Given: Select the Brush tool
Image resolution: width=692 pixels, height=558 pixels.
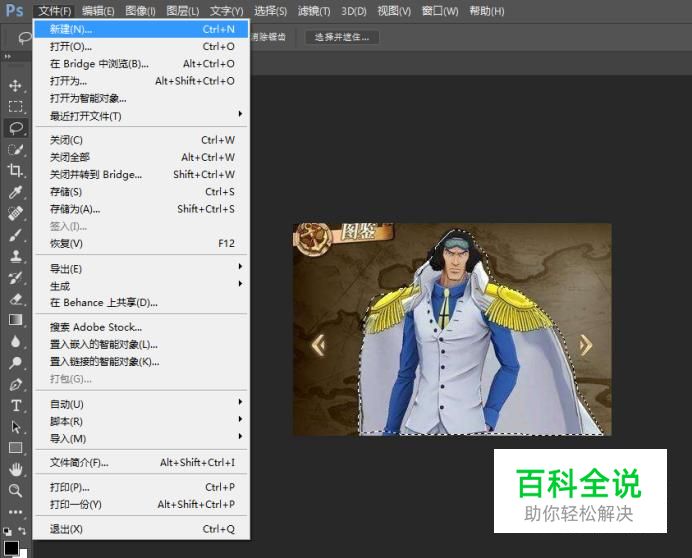Looking at the screenshot, I should coord(15,235).
